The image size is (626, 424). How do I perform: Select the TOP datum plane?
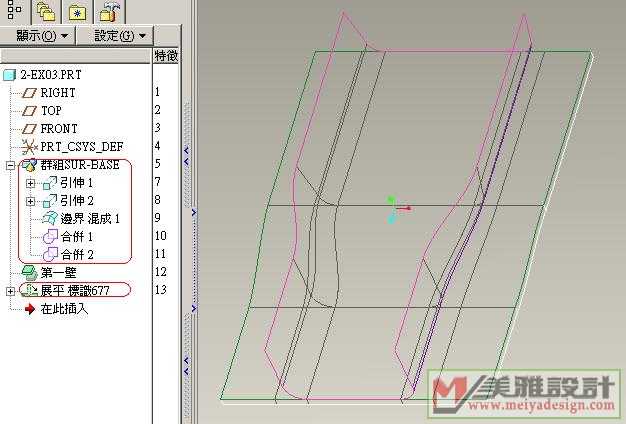51,111
